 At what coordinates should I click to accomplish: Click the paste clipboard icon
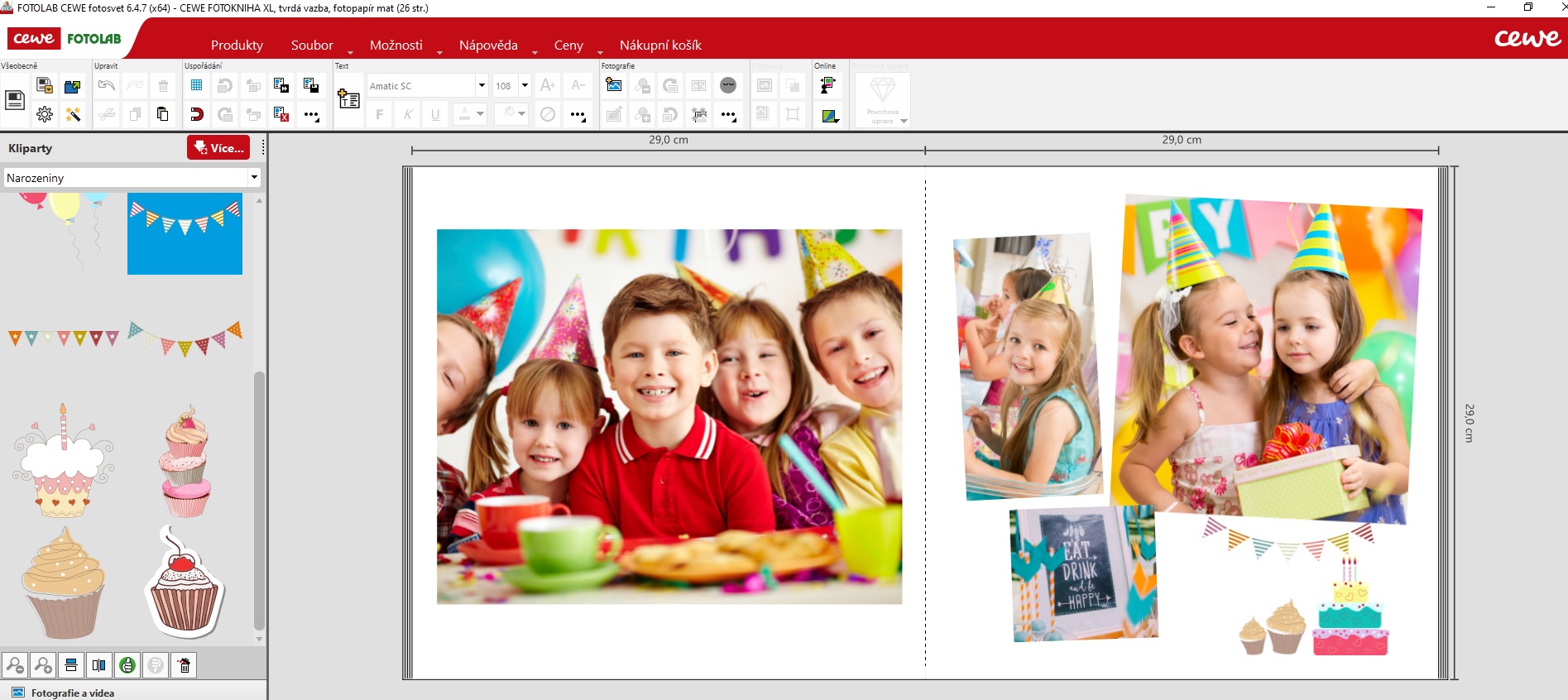tap(163, 114)
